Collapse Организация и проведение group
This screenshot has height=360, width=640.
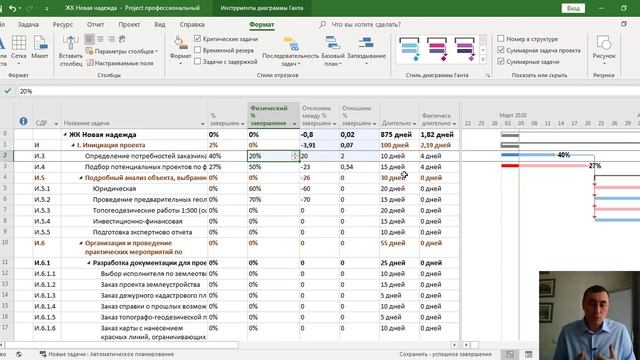pos(81,243)
